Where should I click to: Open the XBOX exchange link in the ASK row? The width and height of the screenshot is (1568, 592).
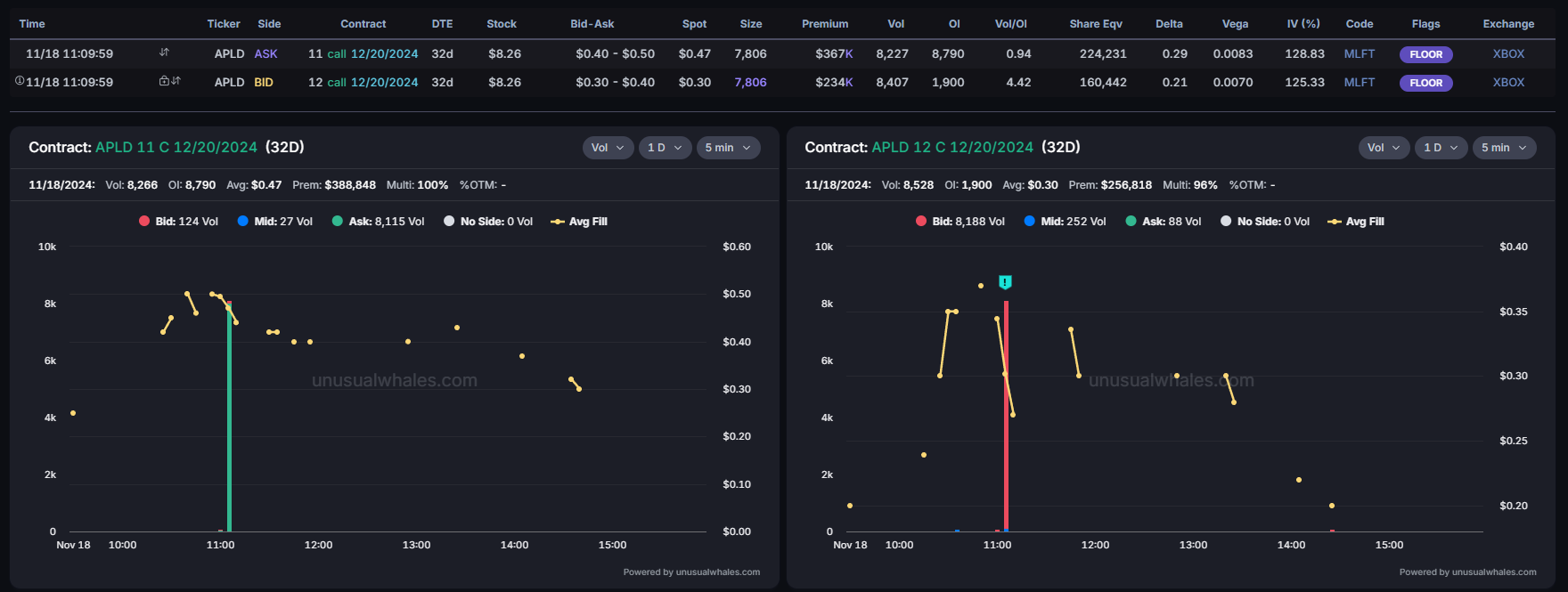coord(1508,53)
